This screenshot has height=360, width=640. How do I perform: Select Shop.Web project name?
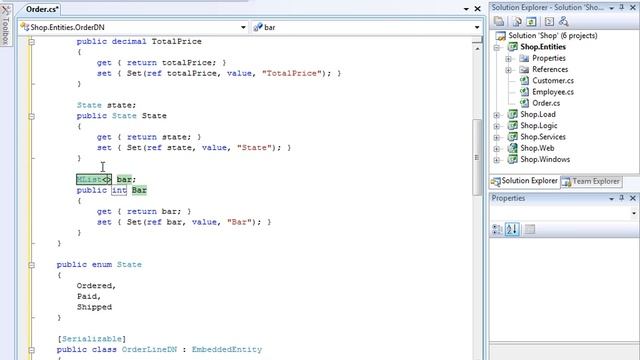coord(537,148)
